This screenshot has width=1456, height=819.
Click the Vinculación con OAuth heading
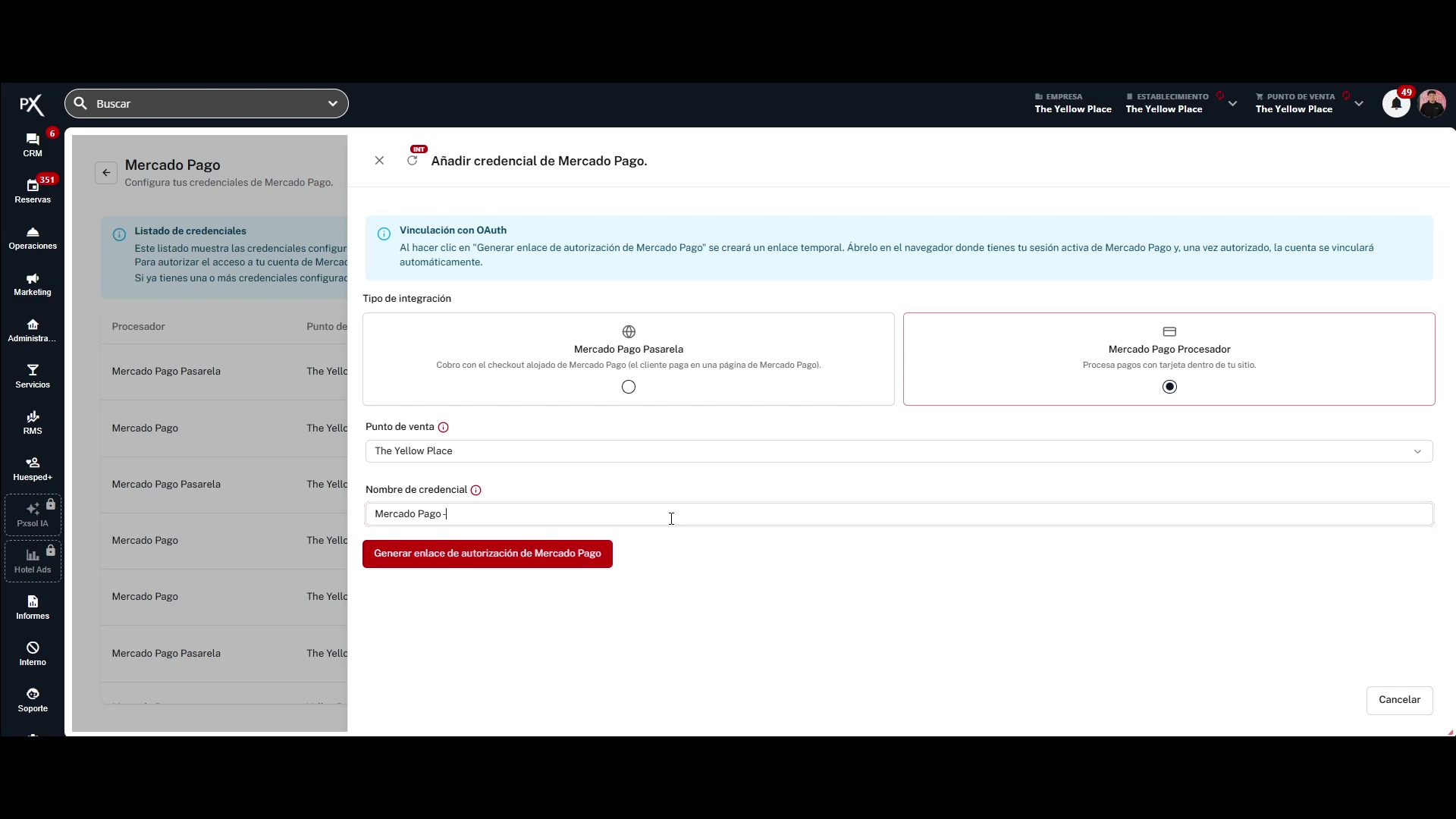point(453,230)
